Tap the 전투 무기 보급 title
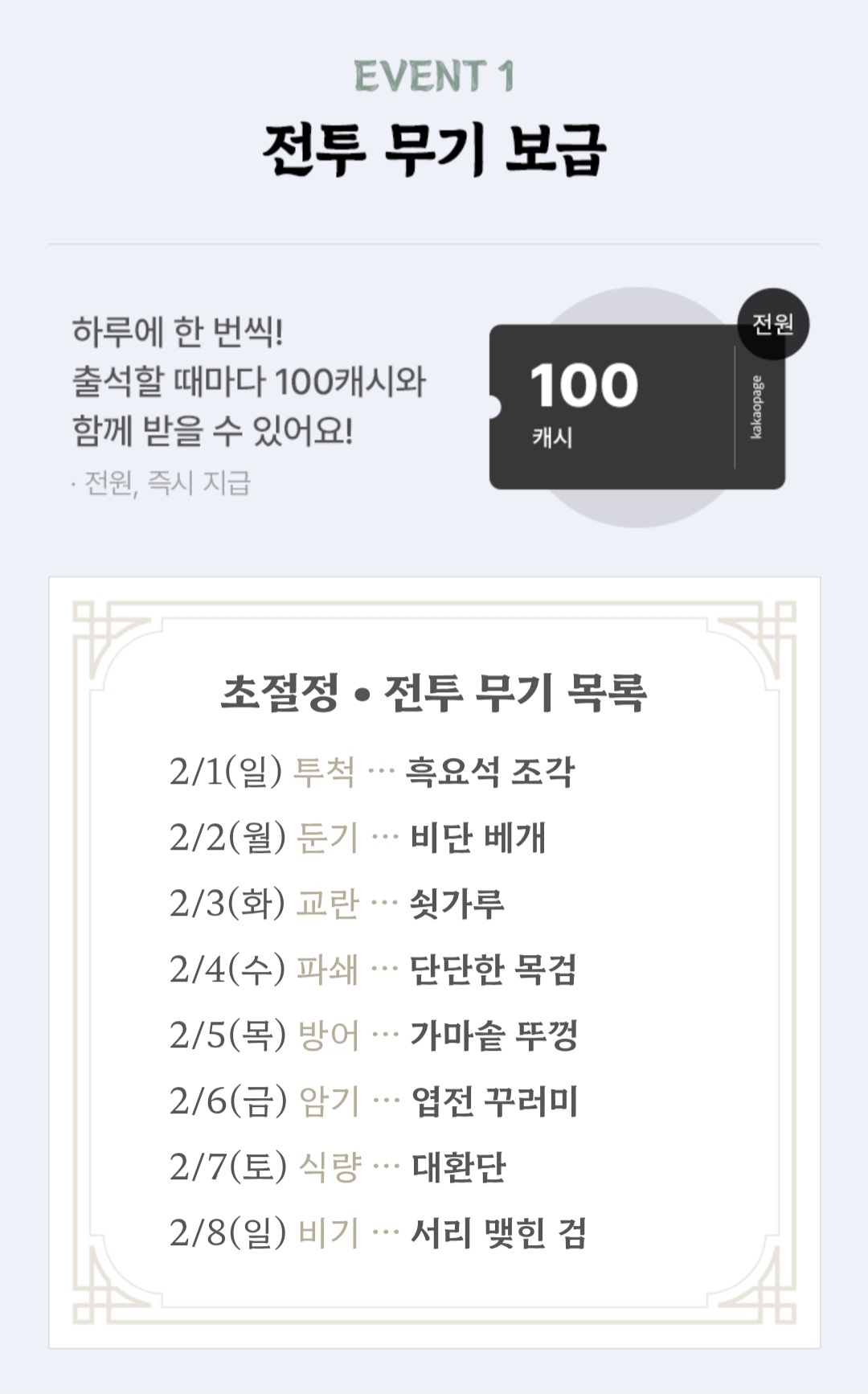This screenshot has width=868, height=1394. 434,150
